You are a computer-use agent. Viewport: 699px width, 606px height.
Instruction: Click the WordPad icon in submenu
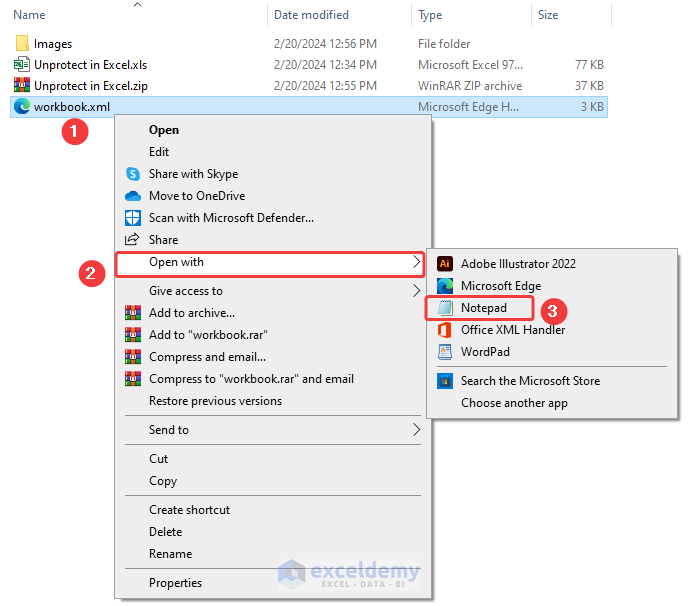click(x=444, y=352)
